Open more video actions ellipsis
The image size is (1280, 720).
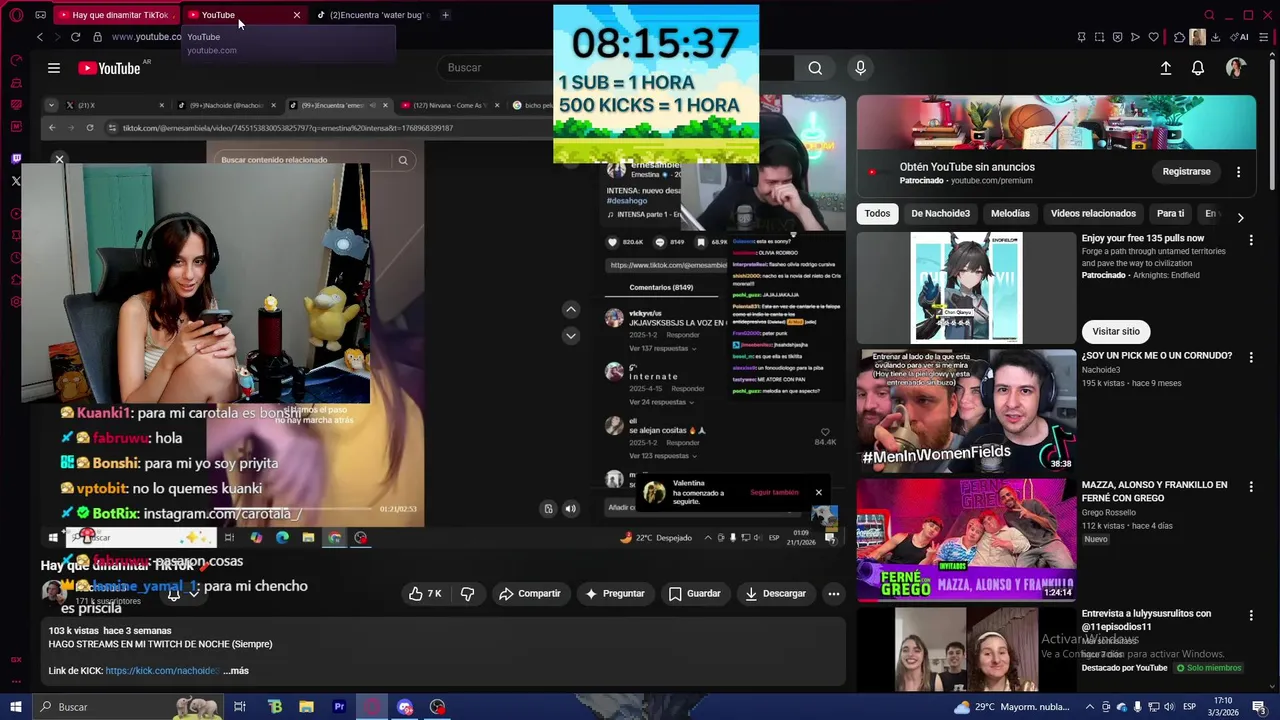pos(833,593)
